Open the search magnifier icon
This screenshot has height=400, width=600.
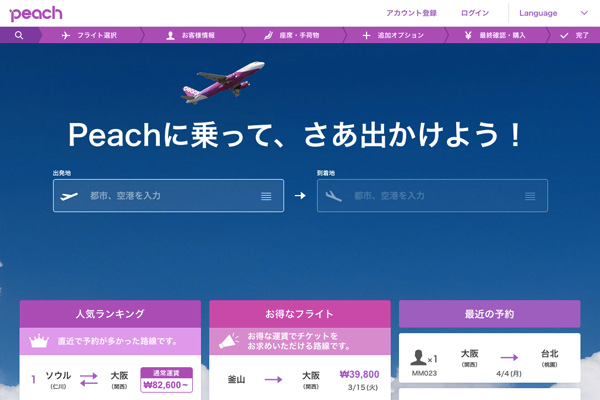tap(19, 35)
